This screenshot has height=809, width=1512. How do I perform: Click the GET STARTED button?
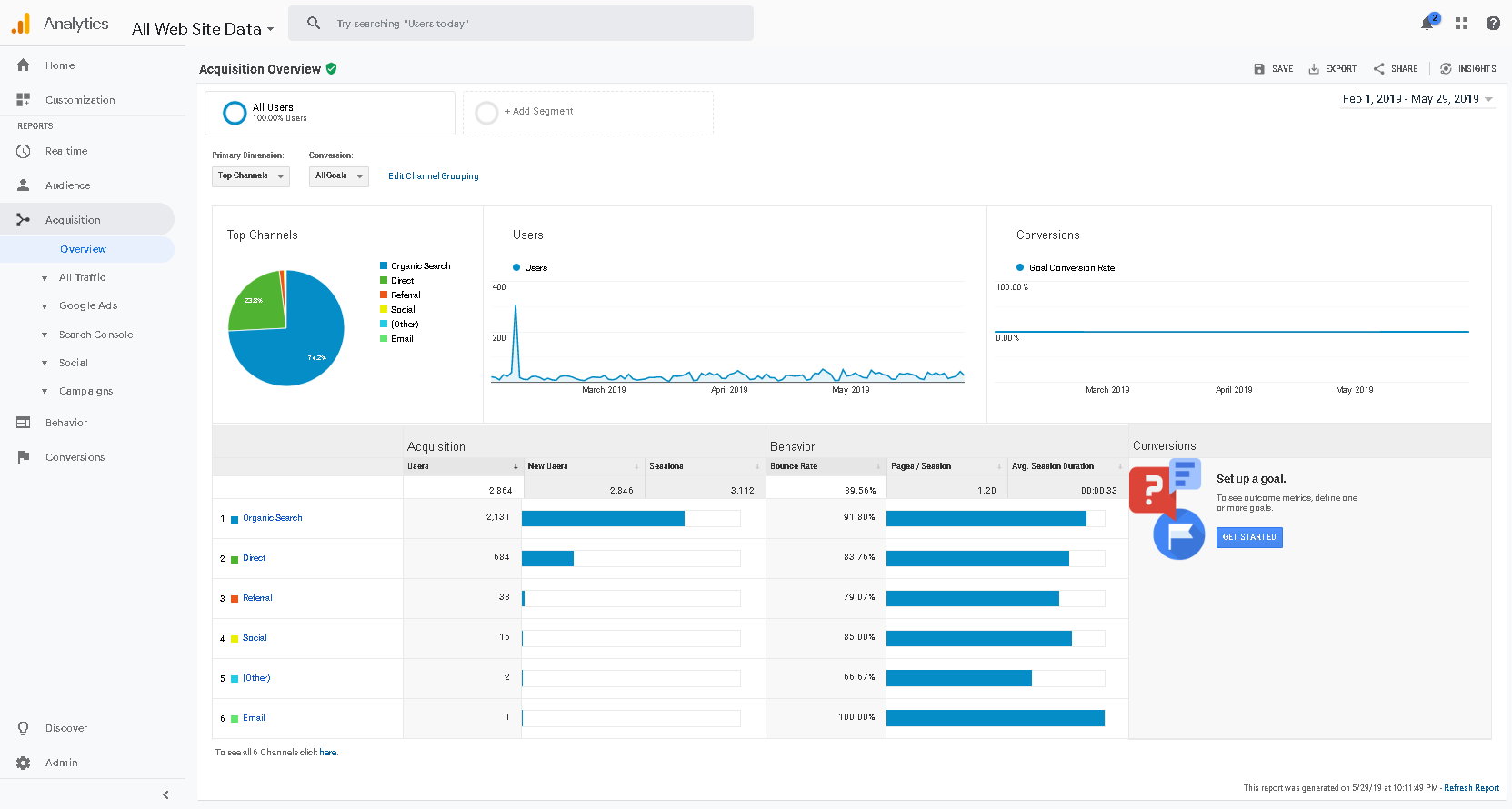click(1249, 537)
